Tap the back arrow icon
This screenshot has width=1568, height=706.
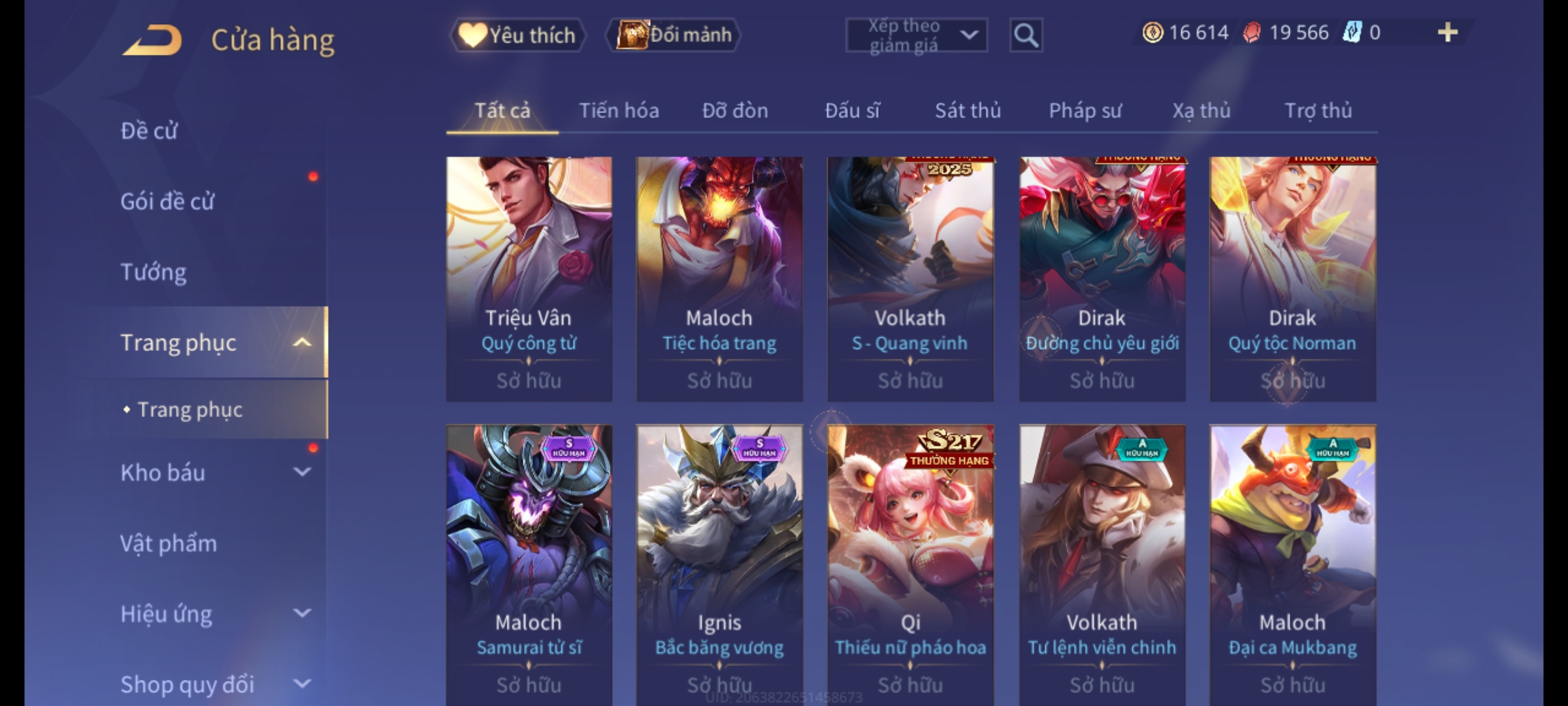[x=152, y=40]
